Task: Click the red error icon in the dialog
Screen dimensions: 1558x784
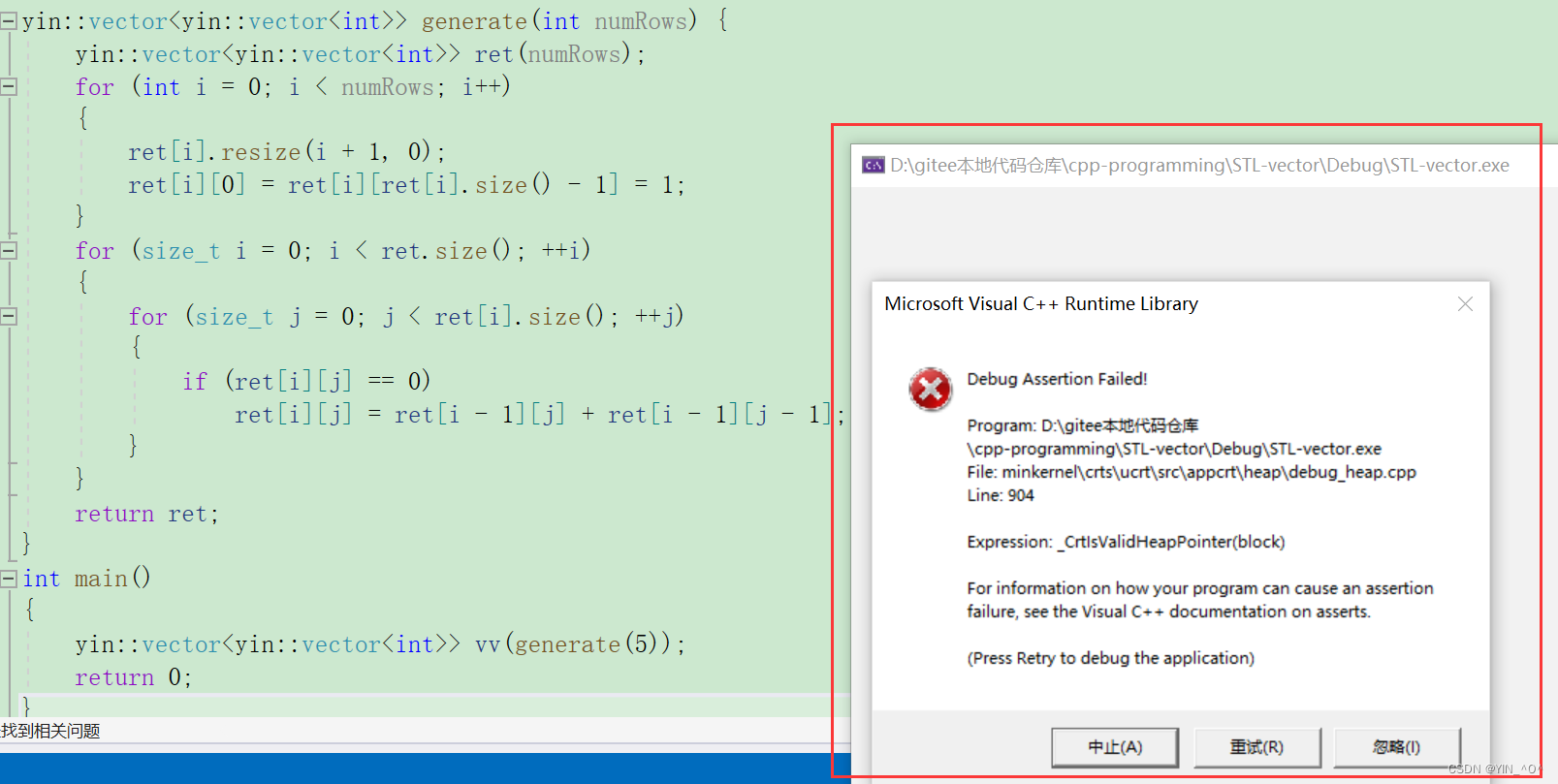Action: coord(930,389)
